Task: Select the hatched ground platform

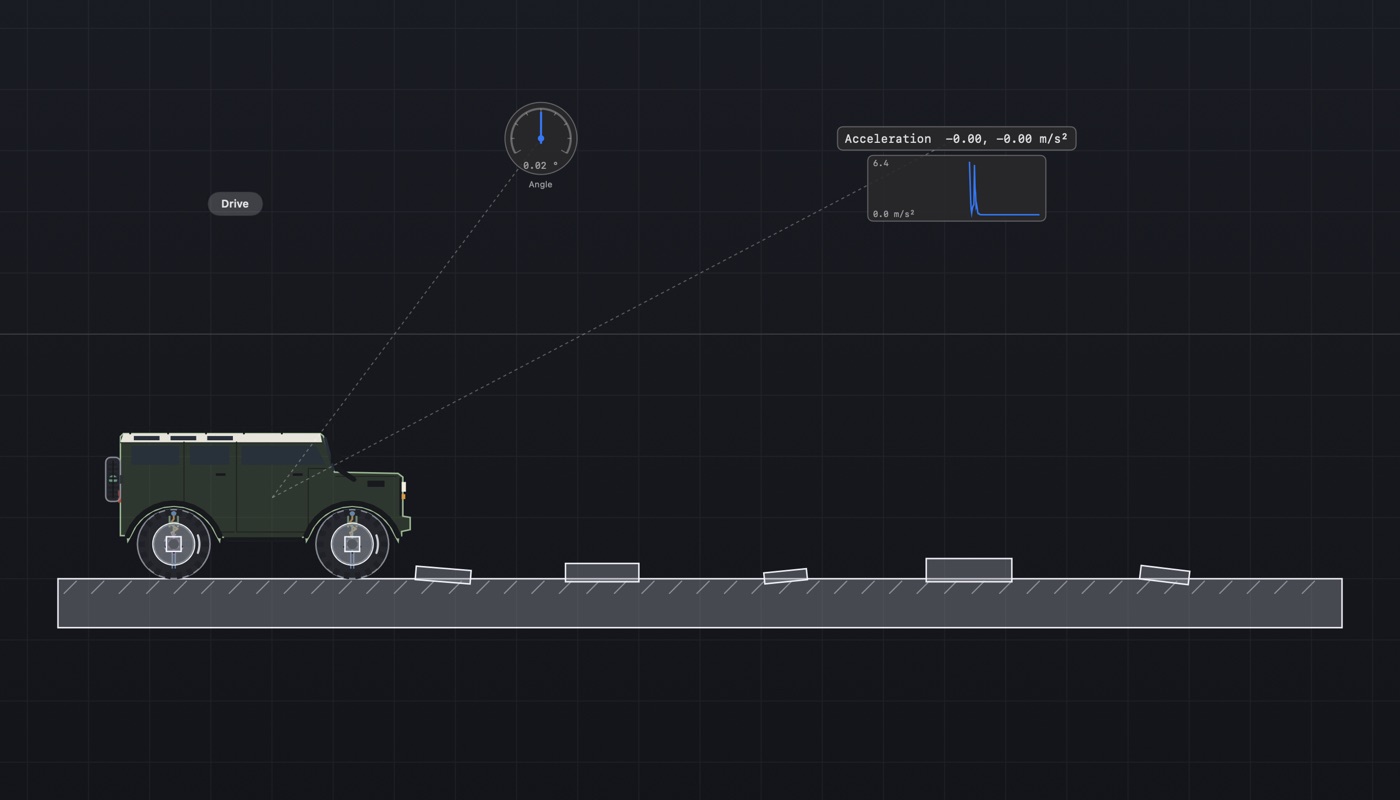Action: pos(700,603)
